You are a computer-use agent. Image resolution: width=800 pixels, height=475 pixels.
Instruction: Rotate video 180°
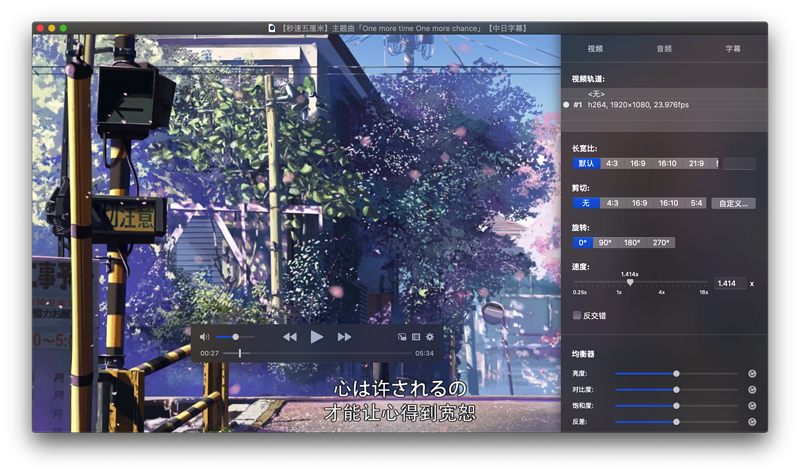point(632,243)
